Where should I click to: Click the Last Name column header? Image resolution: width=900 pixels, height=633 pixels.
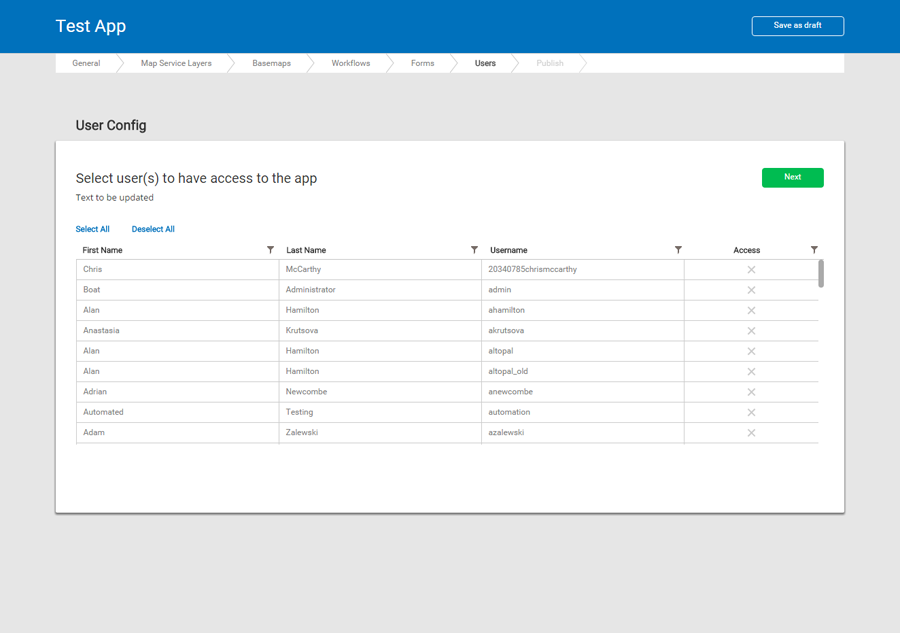point(306,250)
